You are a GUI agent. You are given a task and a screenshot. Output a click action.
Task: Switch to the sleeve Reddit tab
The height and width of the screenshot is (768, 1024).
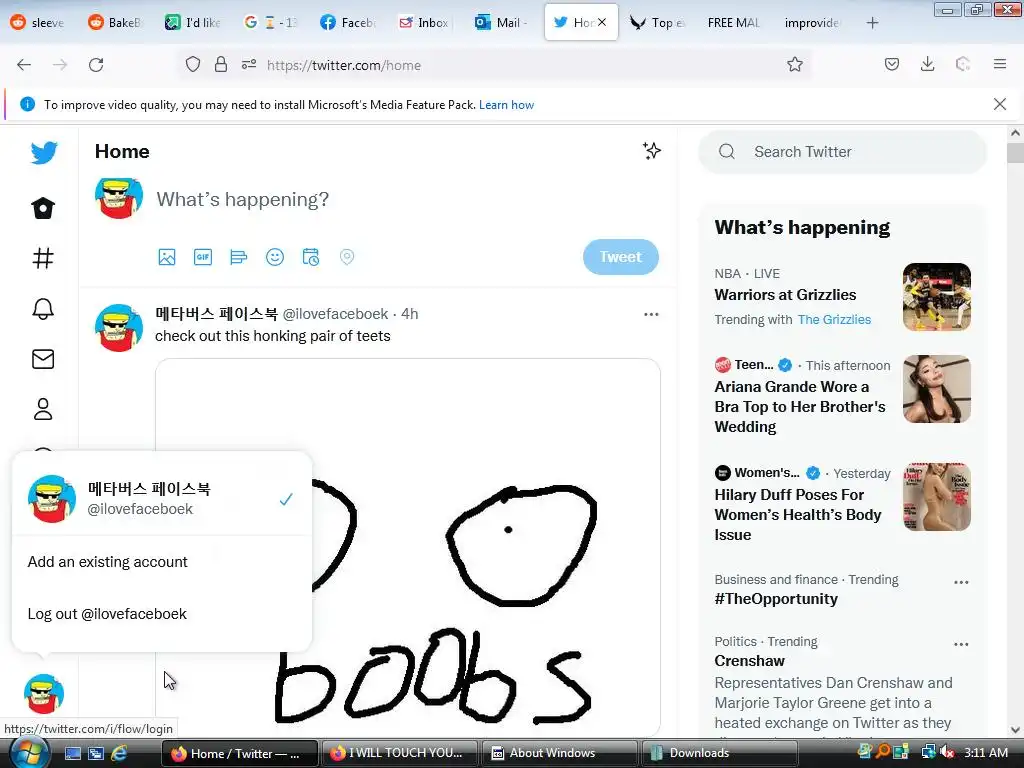pyautogui.click(x=37, y=23)
